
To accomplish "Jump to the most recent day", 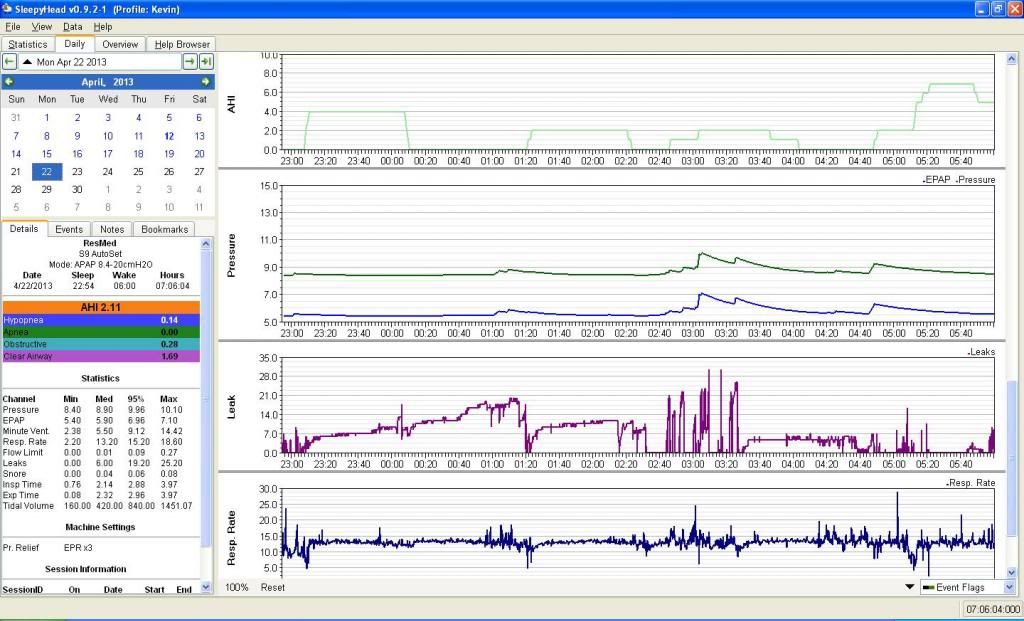I will pos(205,62).
